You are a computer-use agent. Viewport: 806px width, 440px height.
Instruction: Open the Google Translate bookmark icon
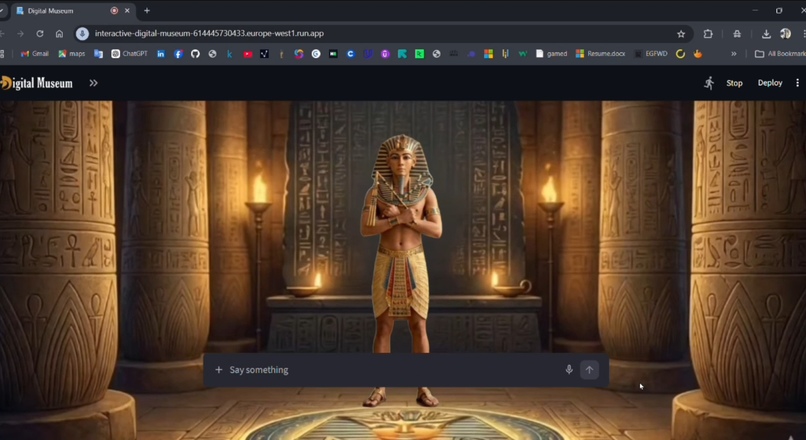coord(98,53)
